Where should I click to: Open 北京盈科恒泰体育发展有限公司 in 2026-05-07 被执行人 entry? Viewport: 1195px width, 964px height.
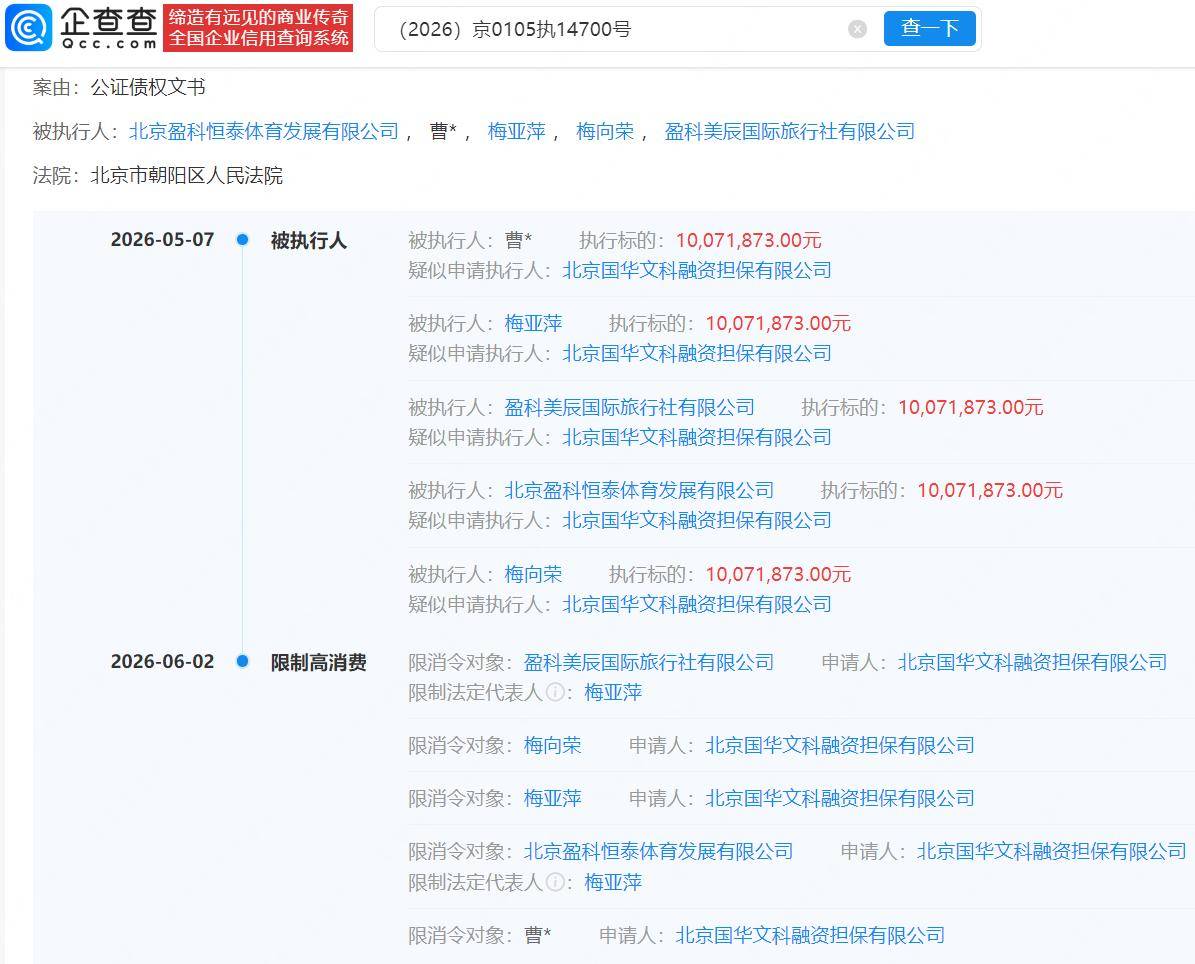pyautogui.click(x=639, y=490)
